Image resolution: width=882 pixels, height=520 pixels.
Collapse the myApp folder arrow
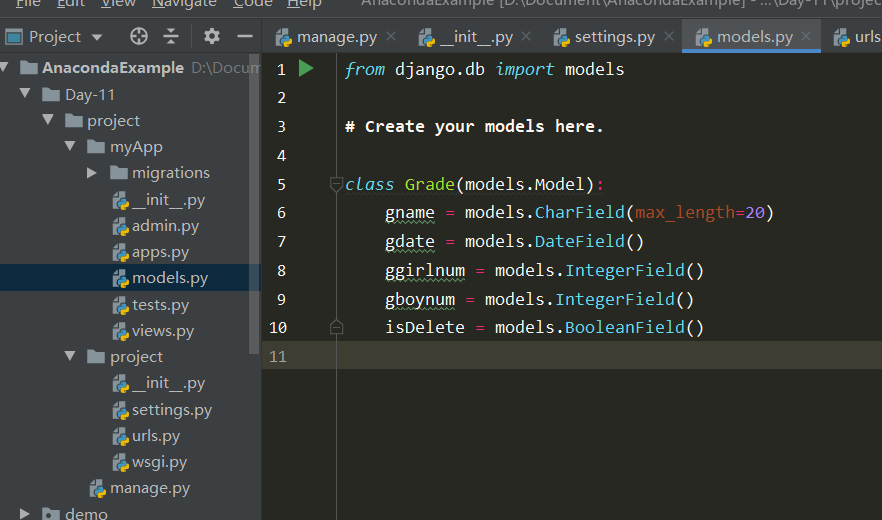pyautogui.click(x=70, y=146)
